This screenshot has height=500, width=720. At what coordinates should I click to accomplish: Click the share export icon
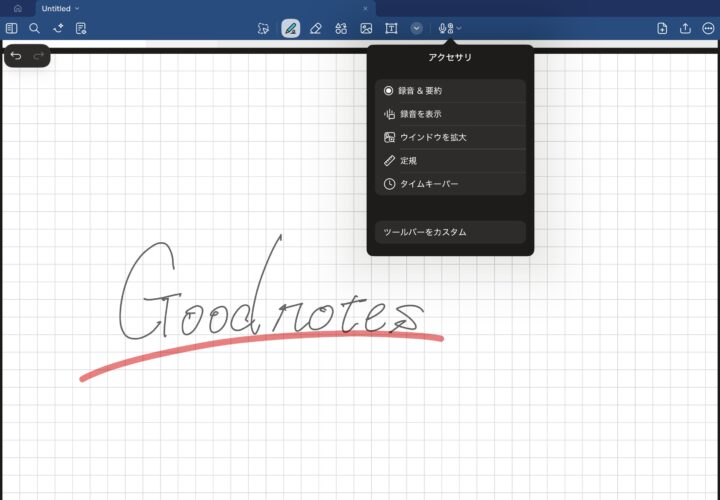(685, 28)
